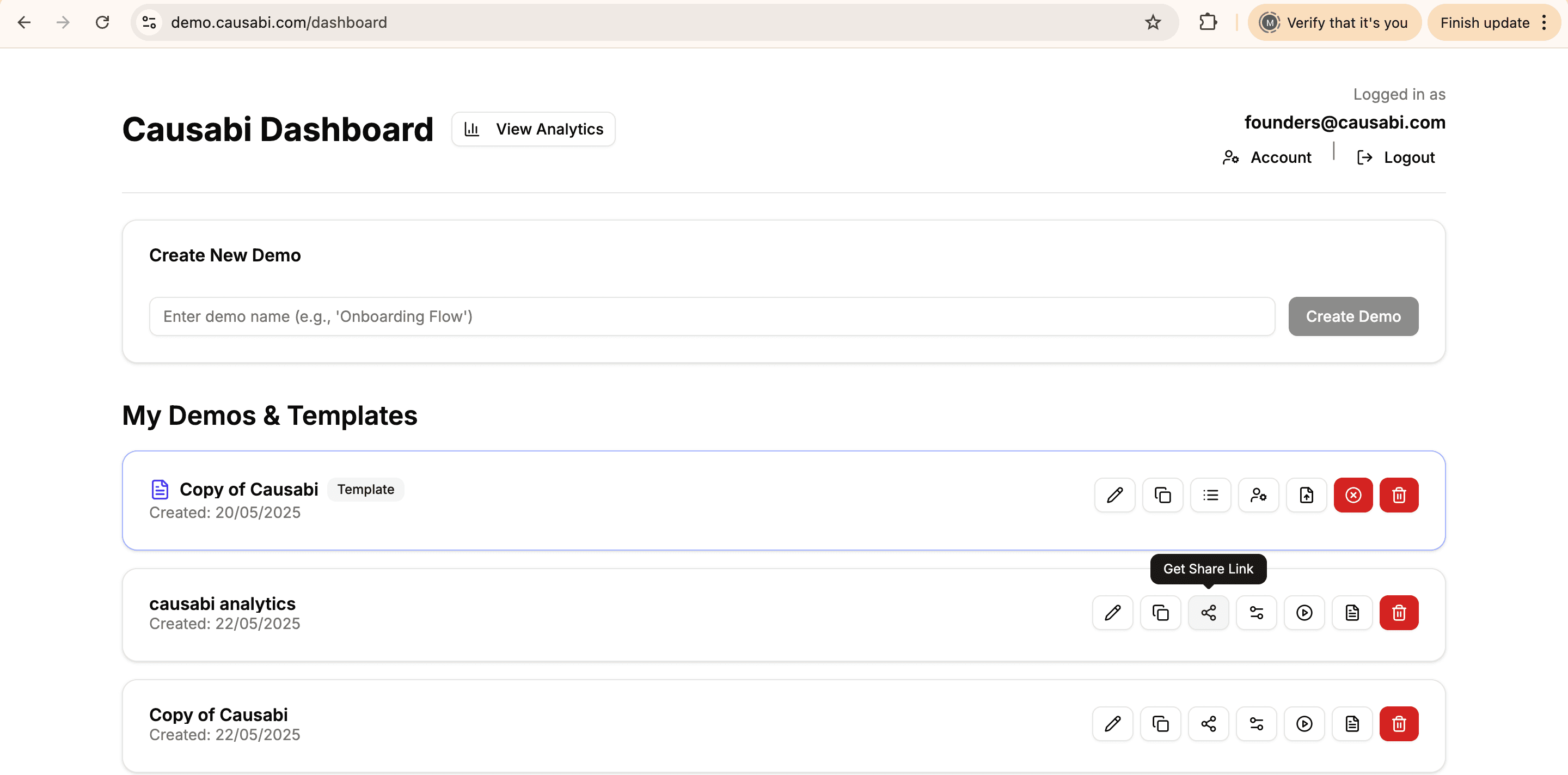Open Account settings link

[1267, 158]
